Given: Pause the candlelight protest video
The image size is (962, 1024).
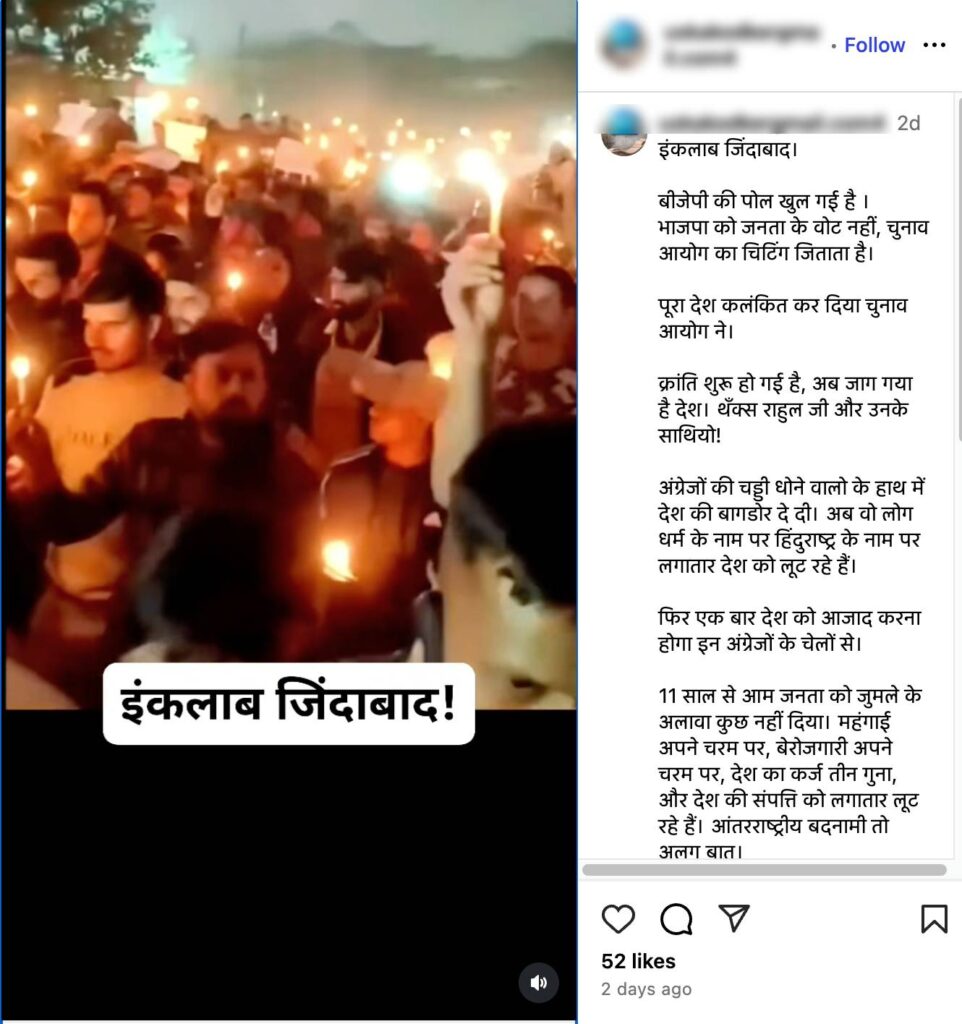Looking at the screenshot, I should click(291, 353).
